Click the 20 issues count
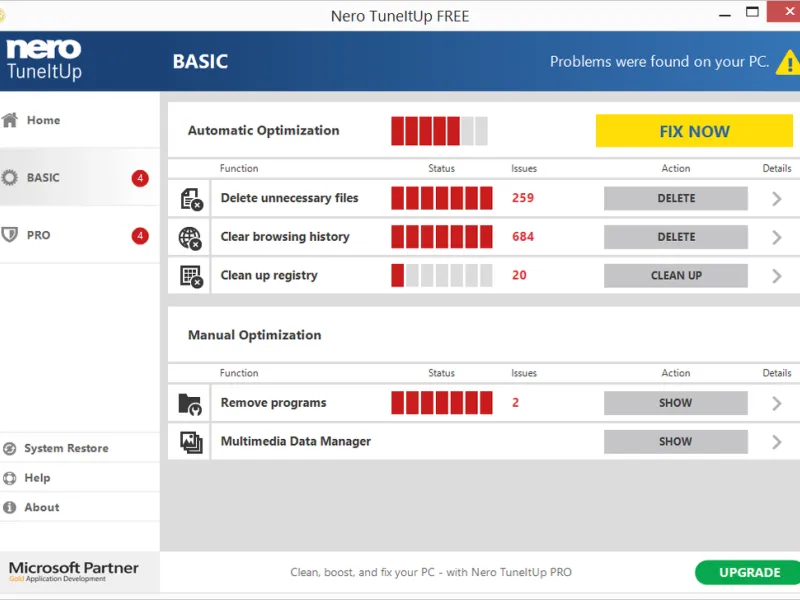 (519, 276)
